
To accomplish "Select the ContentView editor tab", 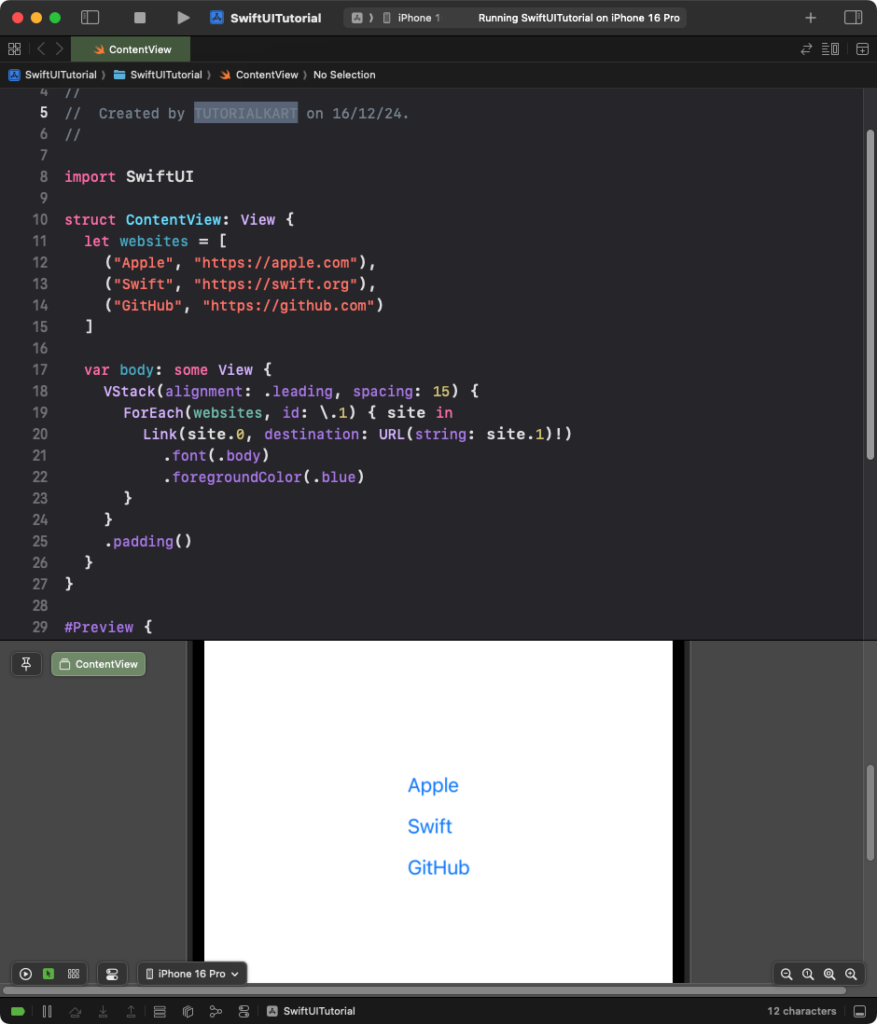I will pyautogui.click(x=131, y=48).
